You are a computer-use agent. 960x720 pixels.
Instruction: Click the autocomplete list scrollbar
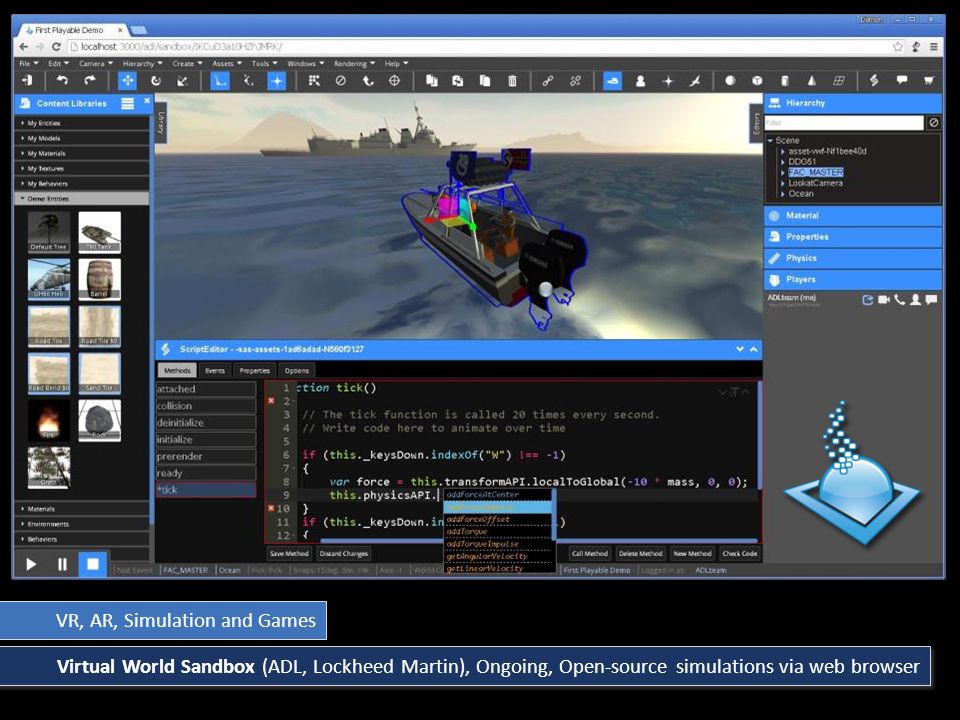[554, 514]
